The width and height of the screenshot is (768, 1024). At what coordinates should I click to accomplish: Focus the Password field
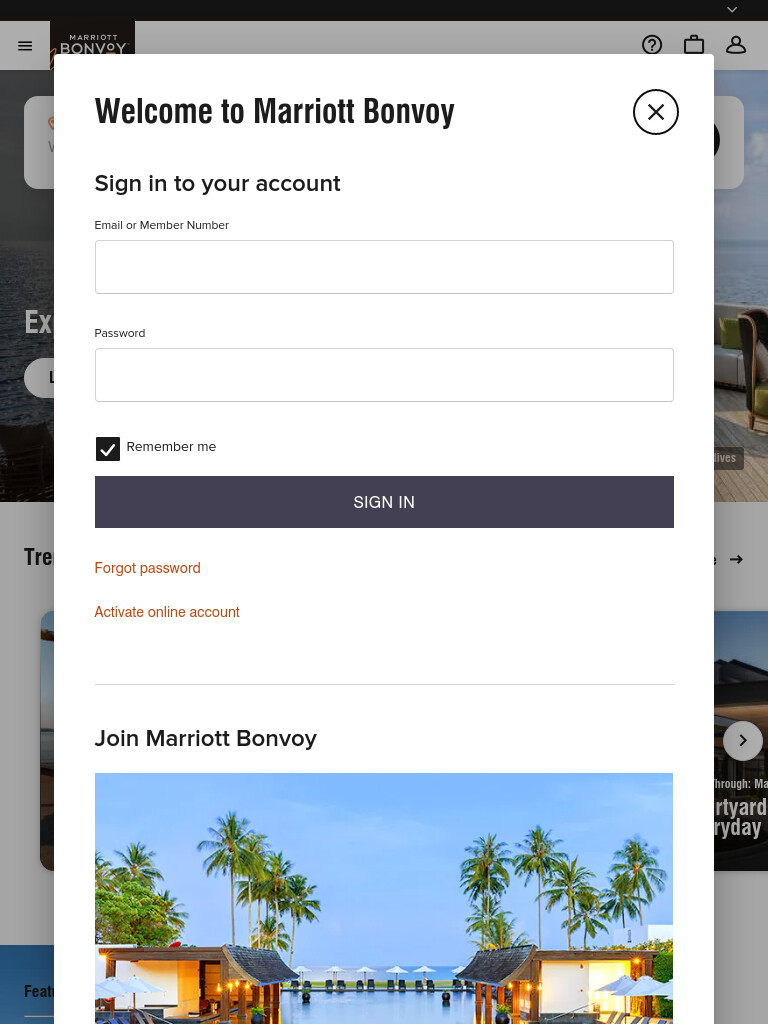[x=384, y=375]
